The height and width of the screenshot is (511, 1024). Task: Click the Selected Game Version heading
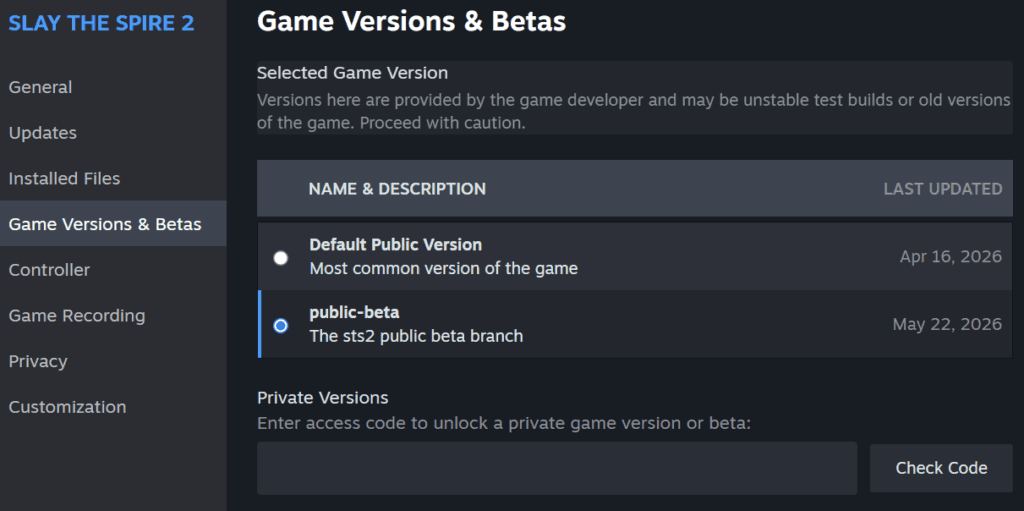(353, 73)
